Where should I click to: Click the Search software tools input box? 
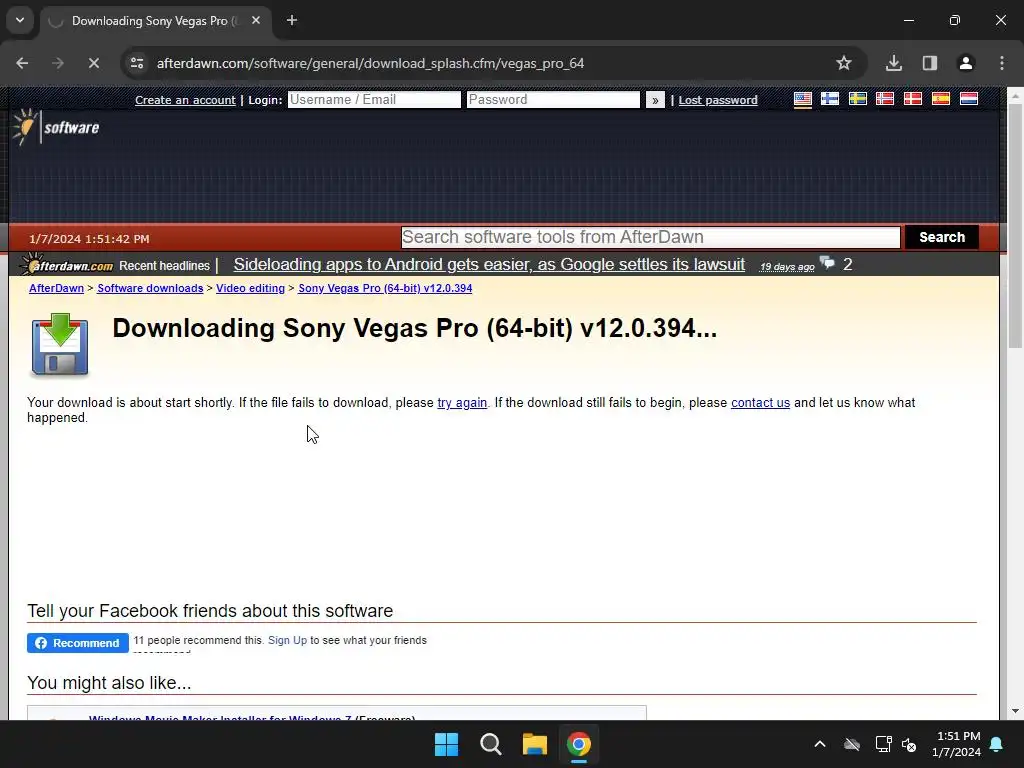pyautogui.click(x=650, y=237)
